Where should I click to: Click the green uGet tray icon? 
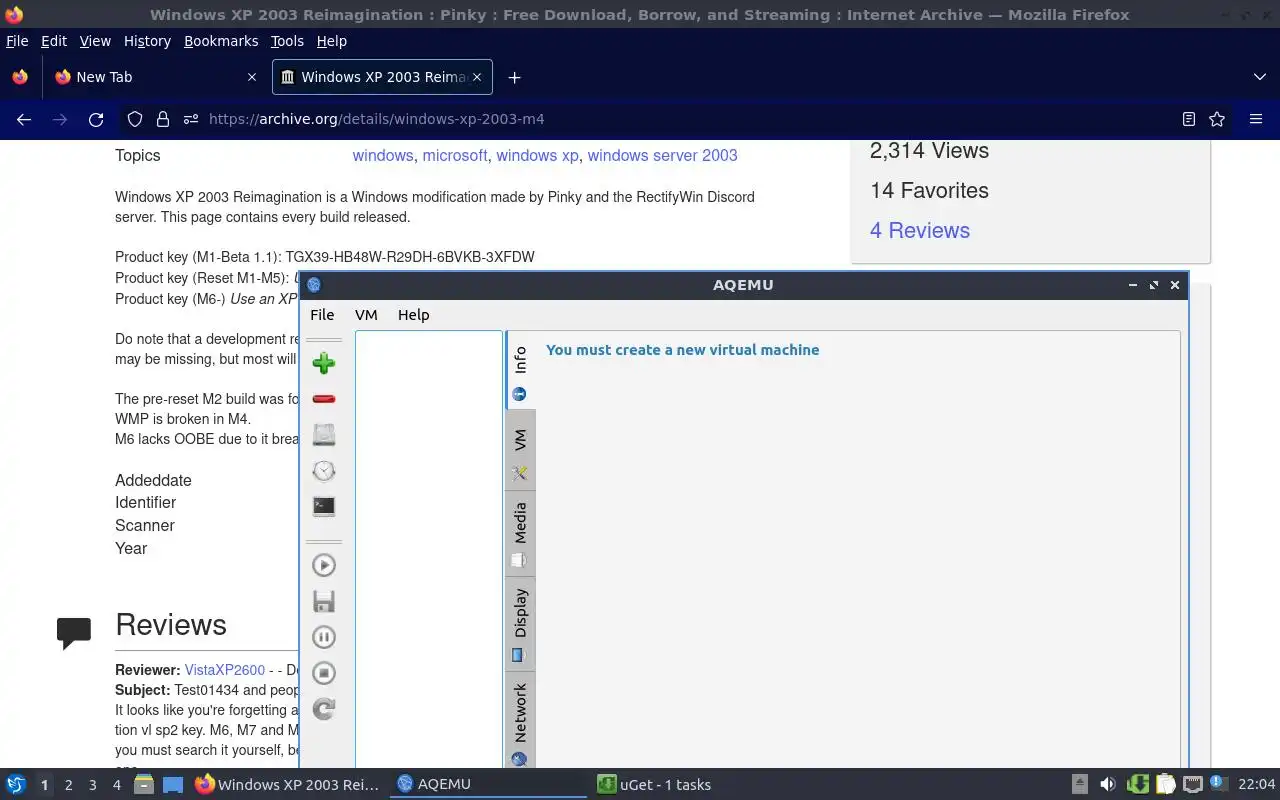coord(1137,785)
